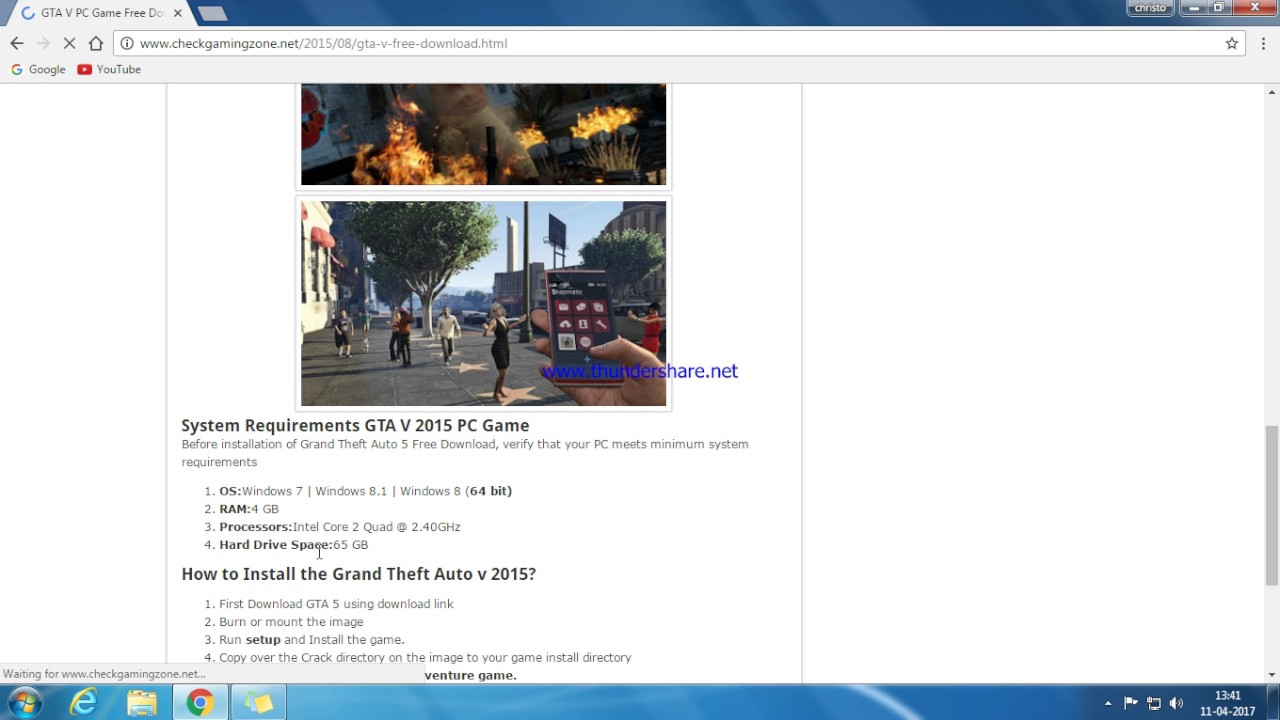1280x720 pixels.
Task: Open the browser home page
Action: [96, 43]
